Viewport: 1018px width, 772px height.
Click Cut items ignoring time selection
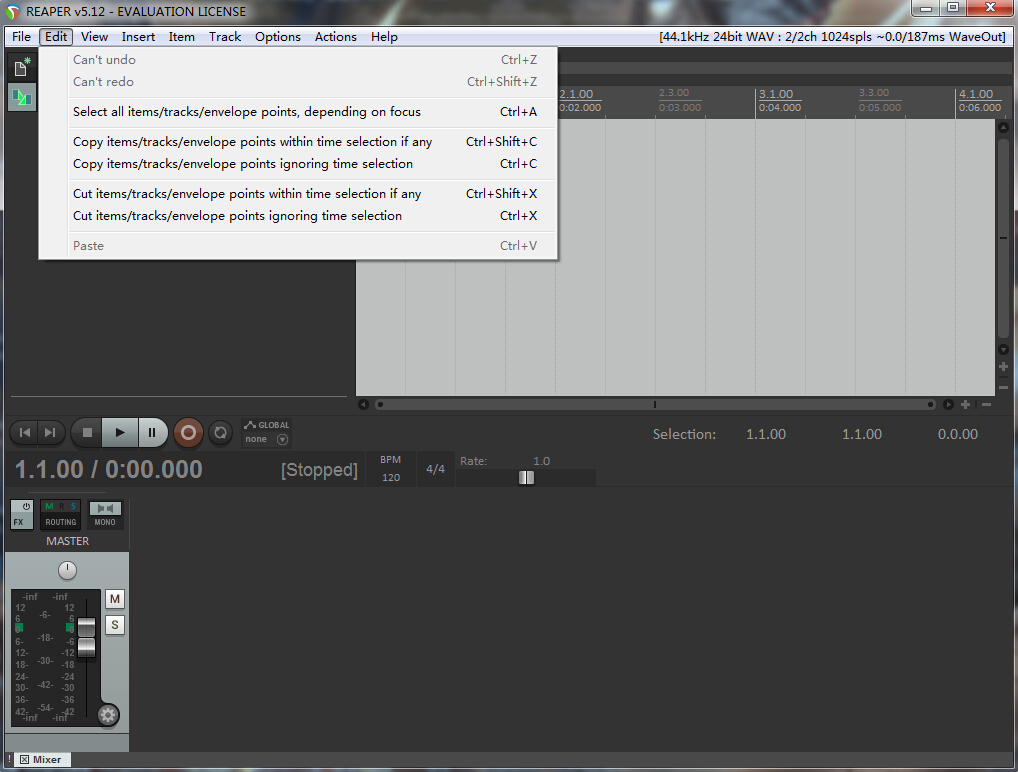[237, 216]
